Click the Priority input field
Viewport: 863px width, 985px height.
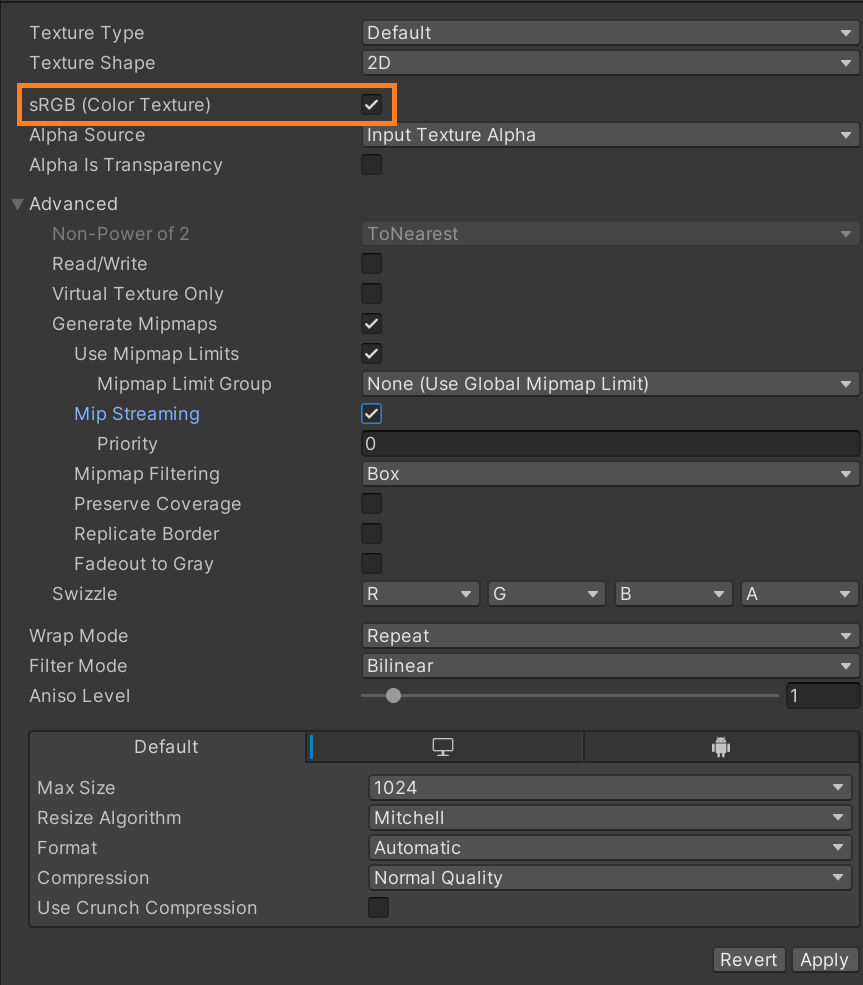point(609,444)
